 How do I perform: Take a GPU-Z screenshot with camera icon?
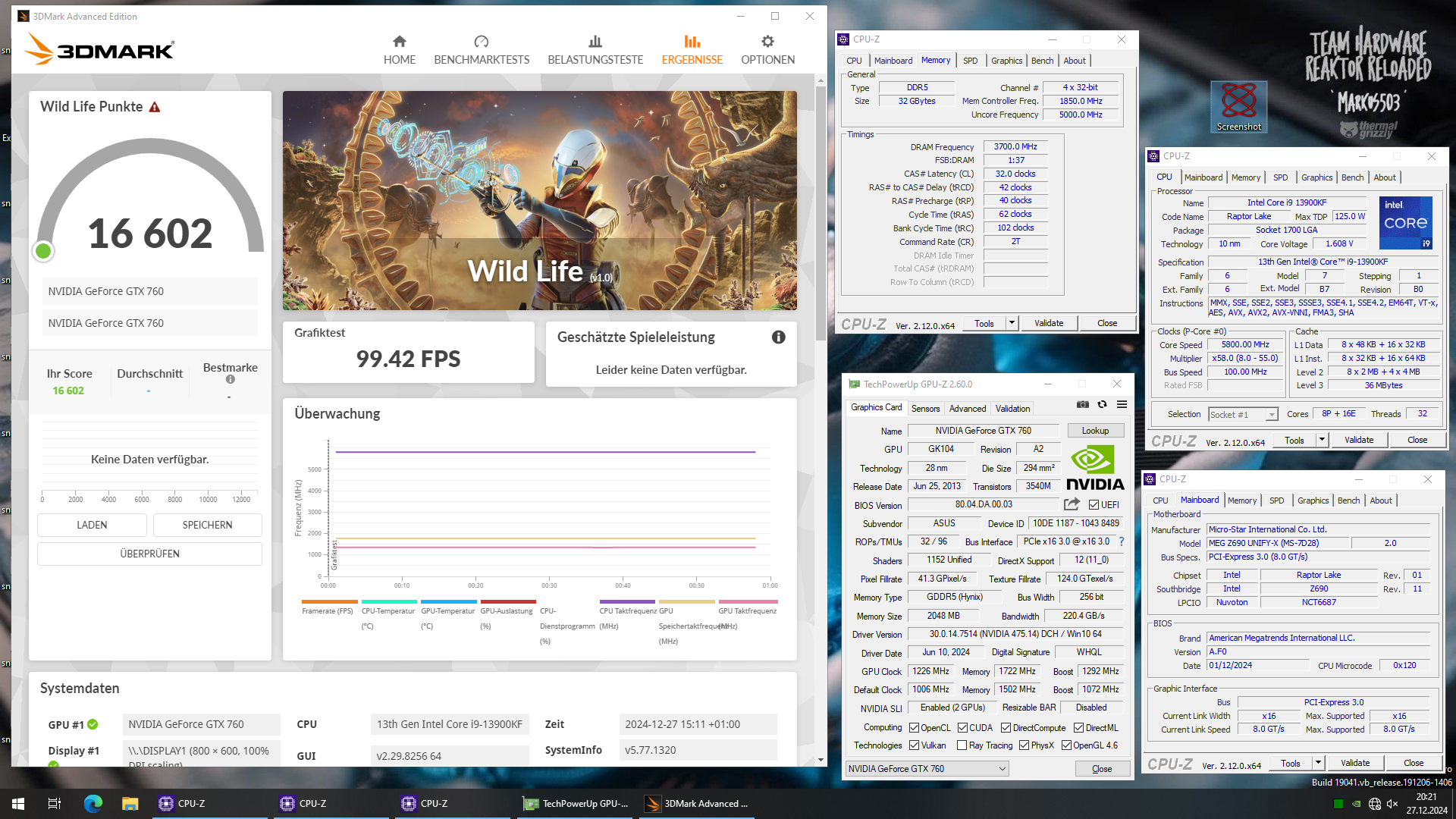(1083, 404)
